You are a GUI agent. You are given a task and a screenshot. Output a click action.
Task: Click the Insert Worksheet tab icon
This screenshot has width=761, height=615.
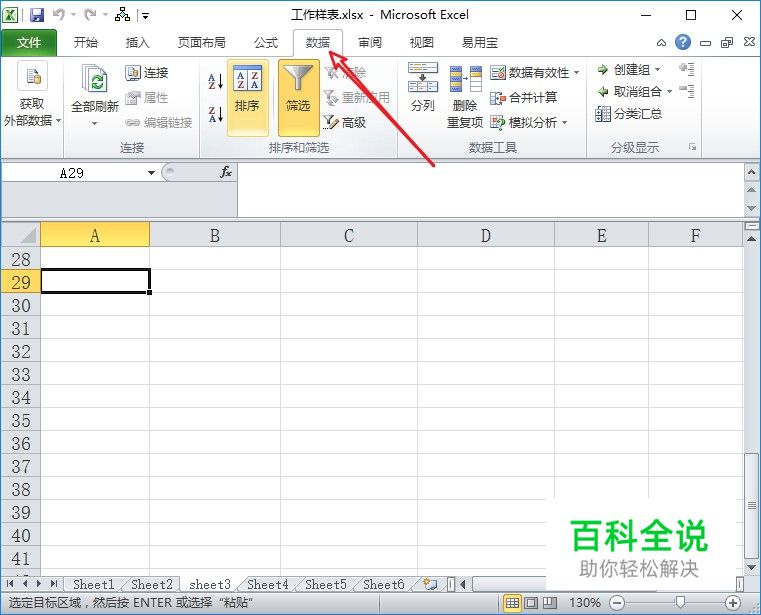pyautogui.click(x=430, y=584)
